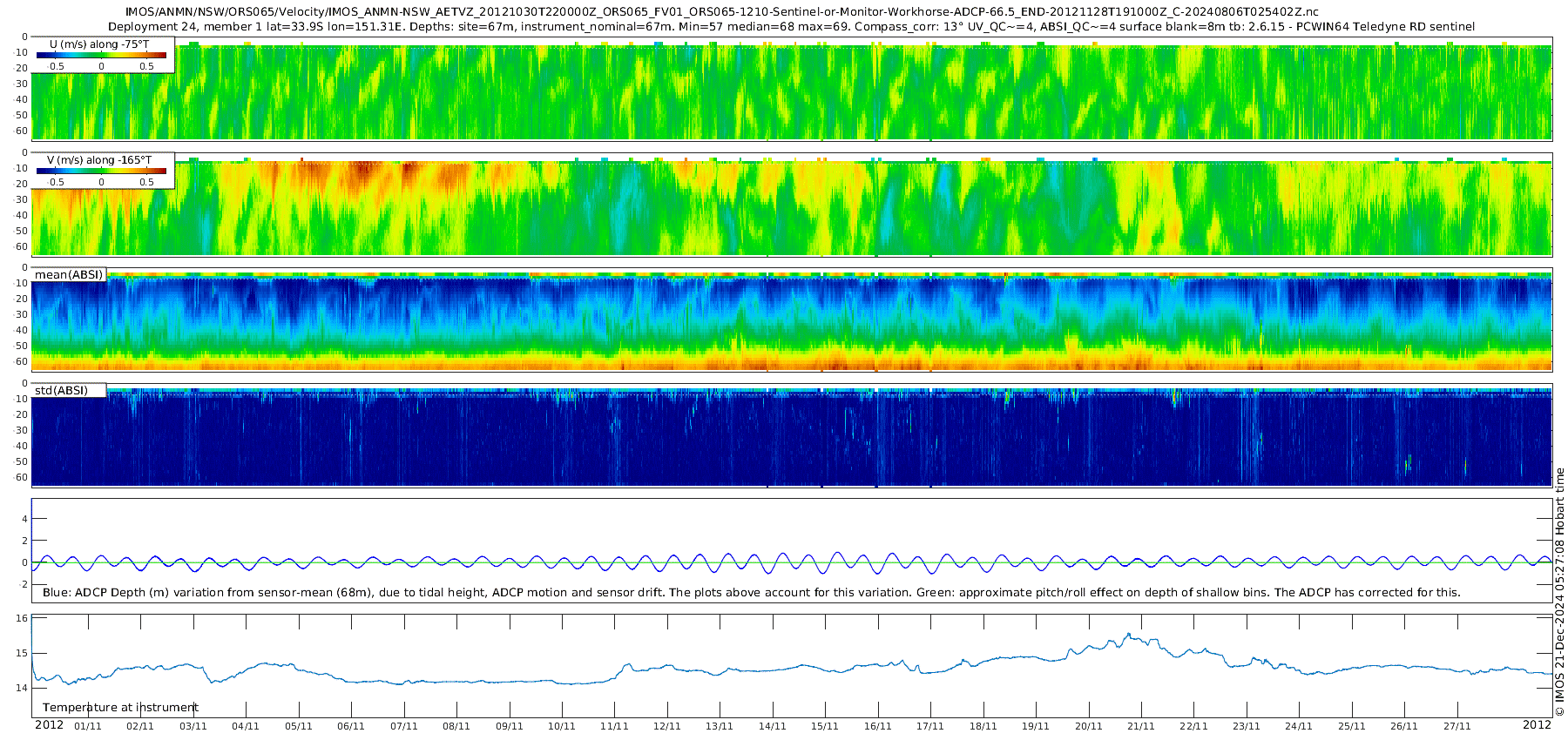Select the std(ABSI) panel label
Image resolution: width=1568 pixels, height=740 pixels.
point(69,391)
